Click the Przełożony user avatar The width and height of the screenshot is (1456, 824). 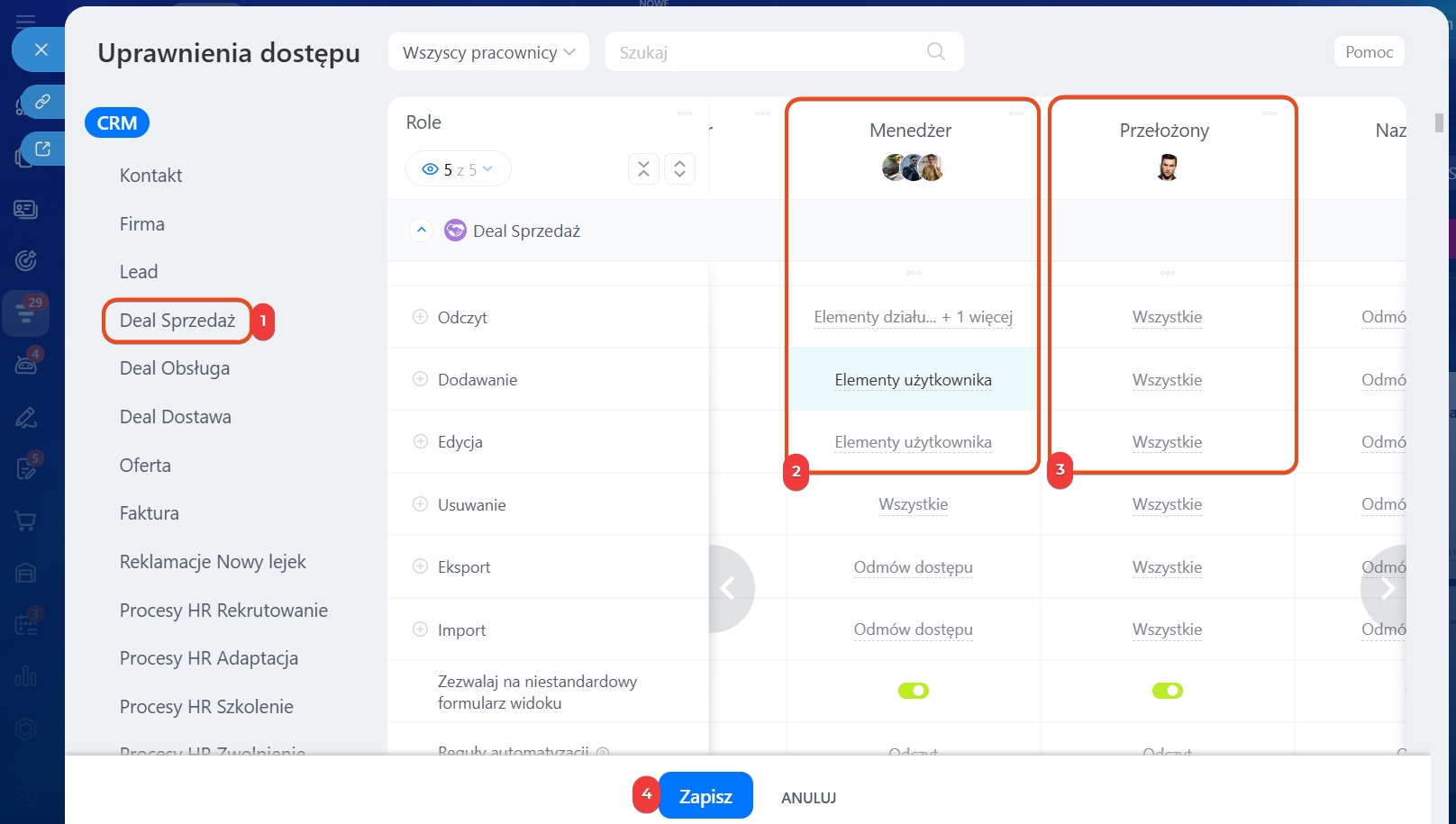(1168, 168)
